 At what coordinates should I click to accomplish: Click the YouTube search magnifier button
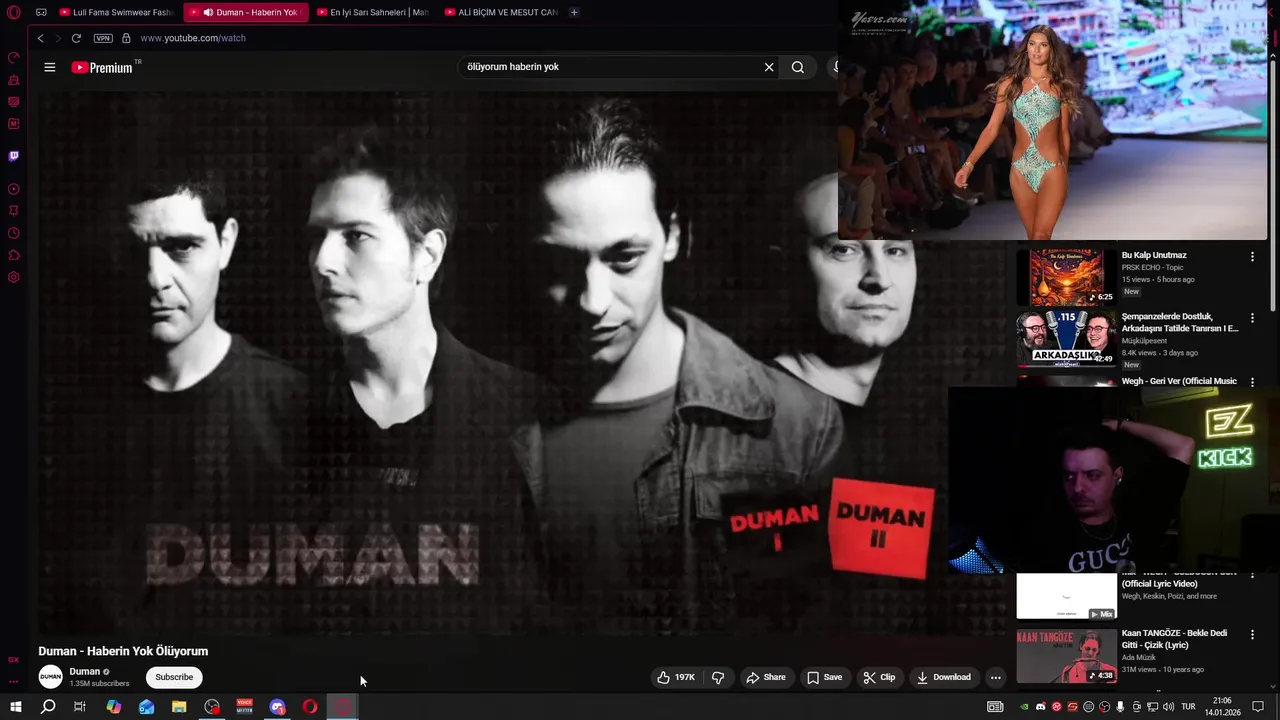tap(798, 67)
